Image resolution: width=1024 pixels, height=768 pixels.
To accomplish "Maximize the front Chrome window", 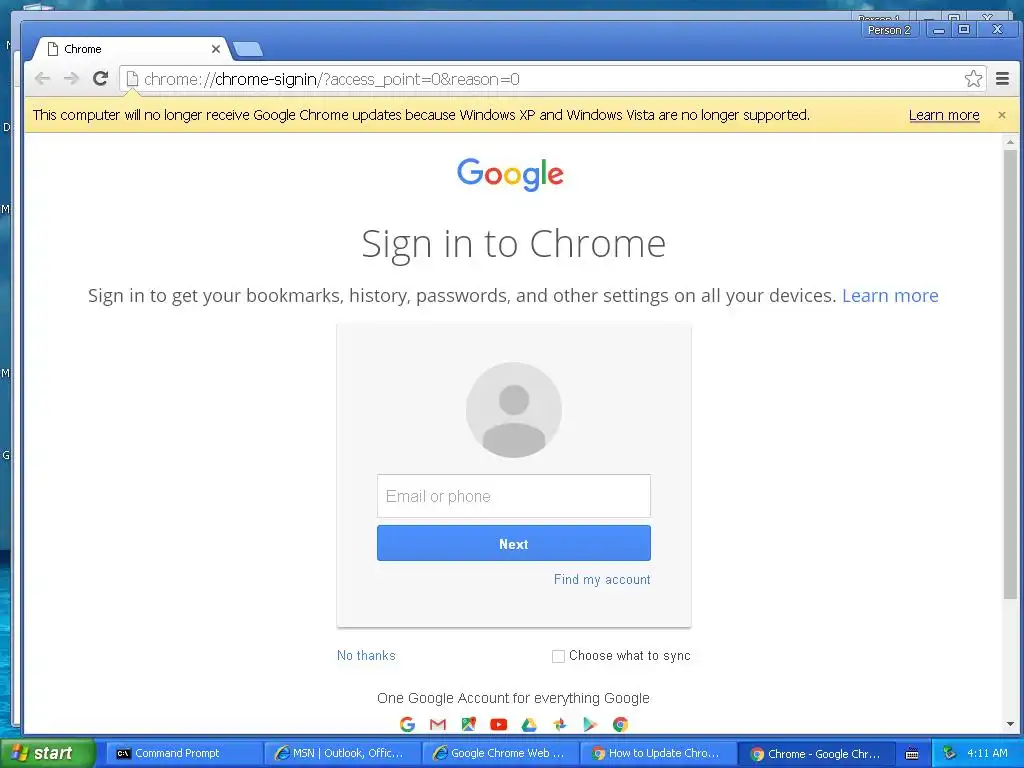I will [x=963, y=30].
